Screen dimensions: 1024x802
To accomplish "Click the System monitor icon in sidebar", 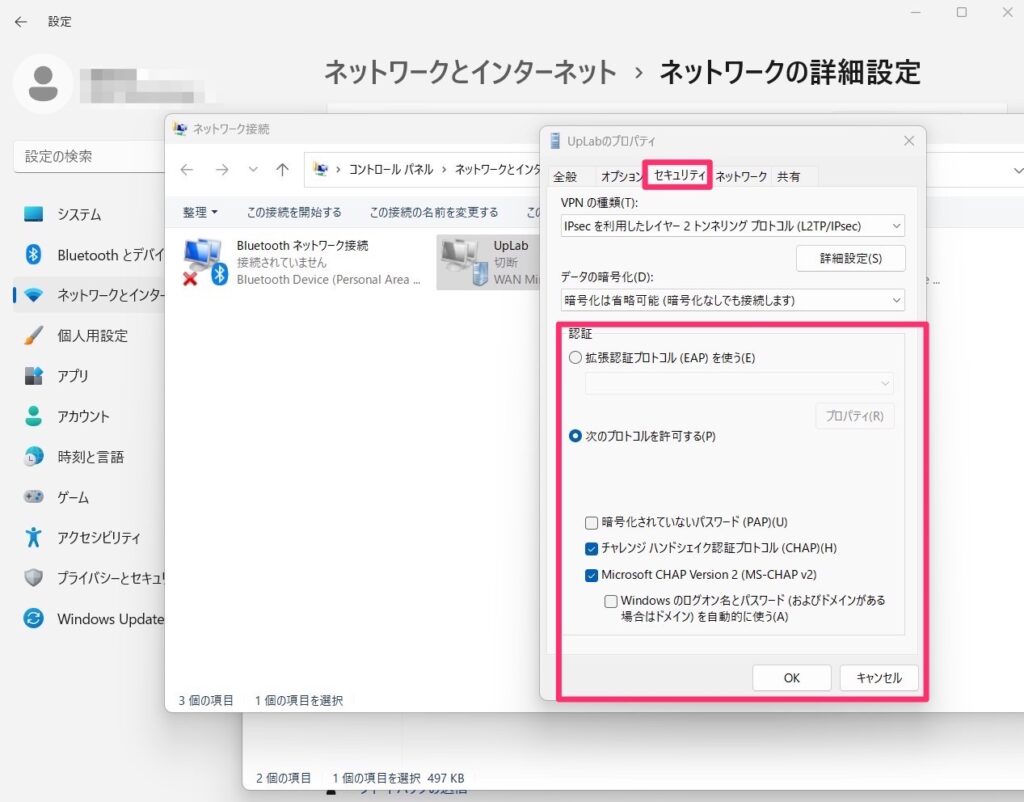I will coord(34,215).
